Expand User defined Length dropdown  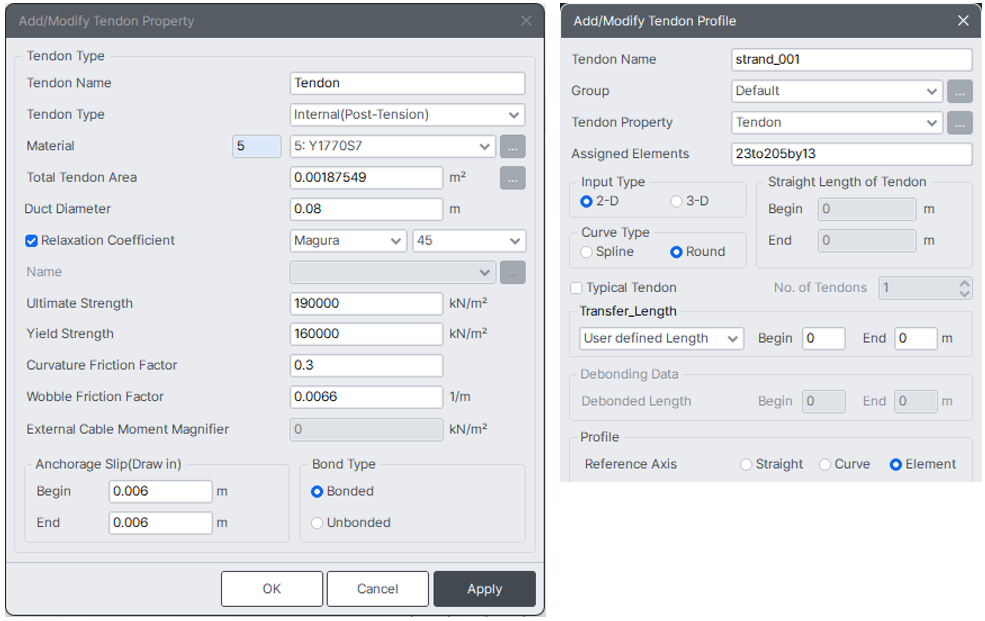[661, 338]
